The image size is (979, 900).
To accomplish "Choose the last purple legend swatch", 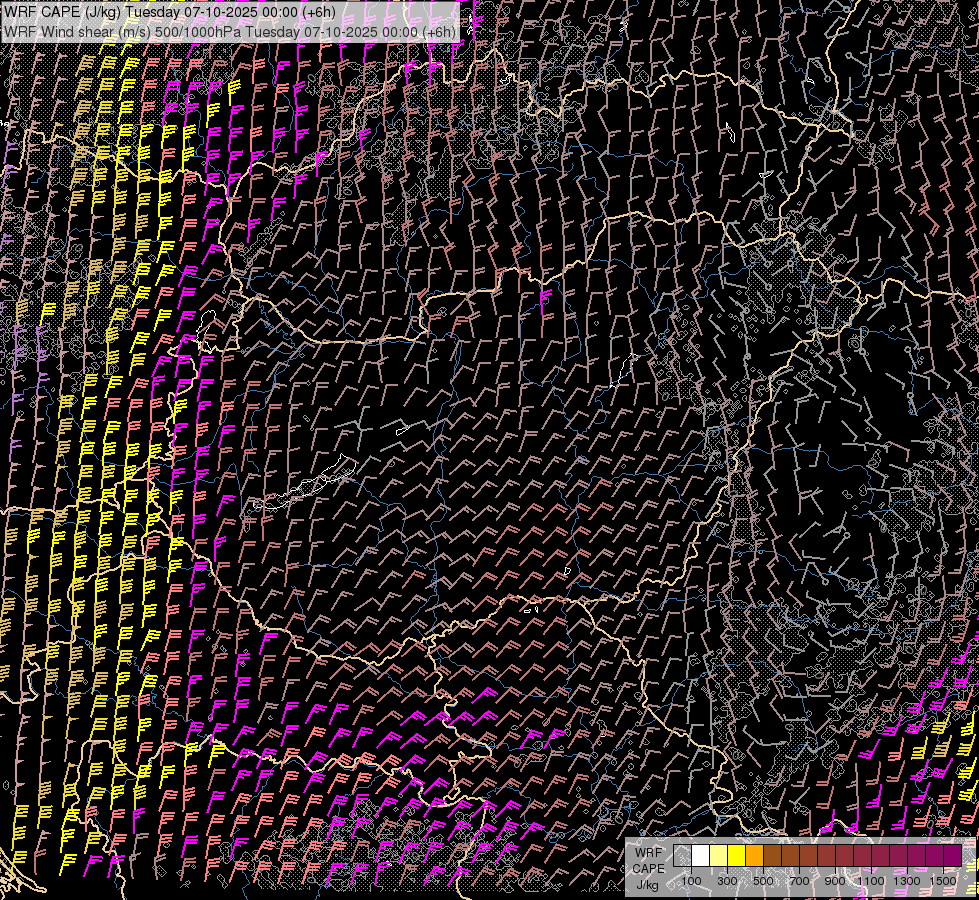I will pyautogui.click(x=952, y=856).
